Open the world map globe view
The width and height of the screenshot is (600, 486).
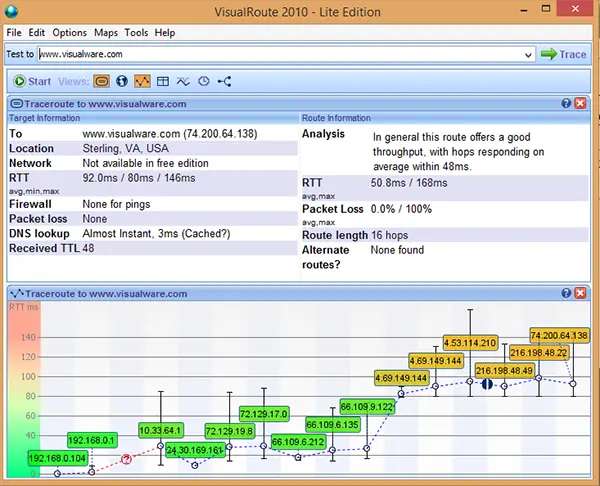coord(123,81)
